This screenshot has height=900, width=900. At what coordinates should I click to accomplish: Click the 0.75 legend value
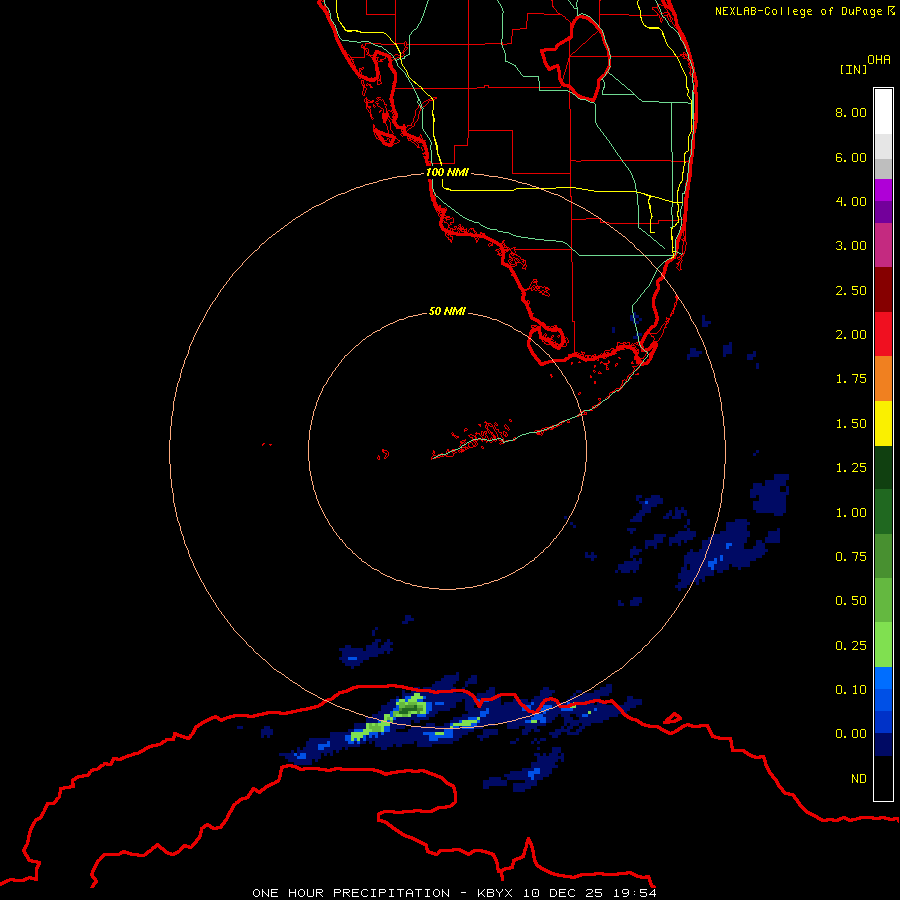[x=851, y=557]
